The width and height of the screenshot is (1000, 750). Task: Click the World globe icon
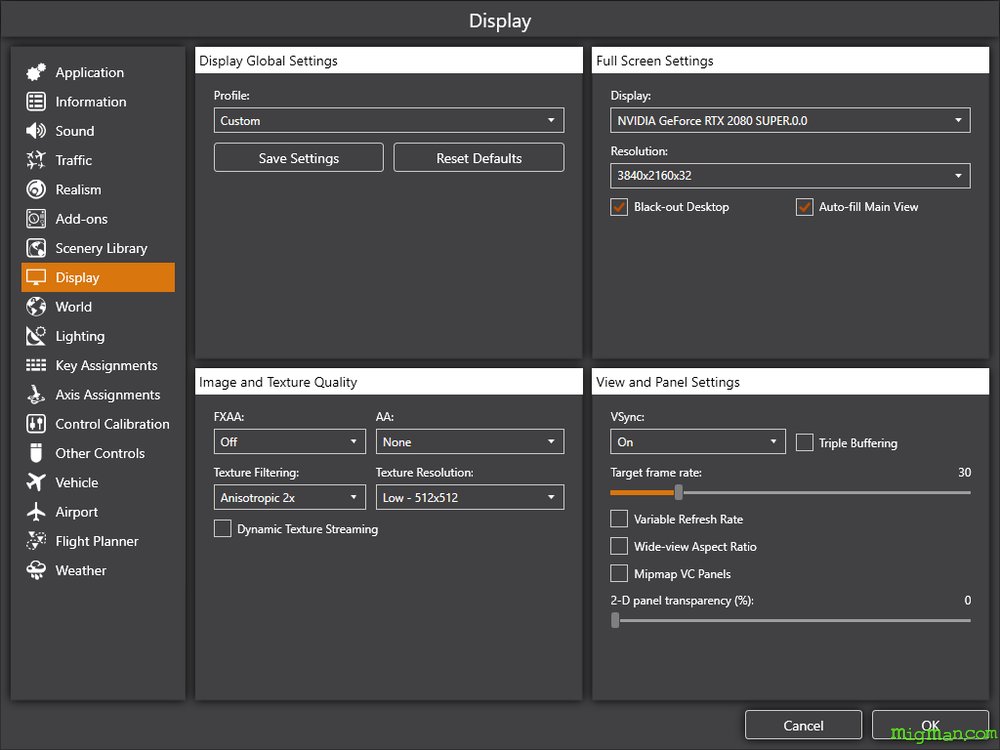(x=36, y=307)
